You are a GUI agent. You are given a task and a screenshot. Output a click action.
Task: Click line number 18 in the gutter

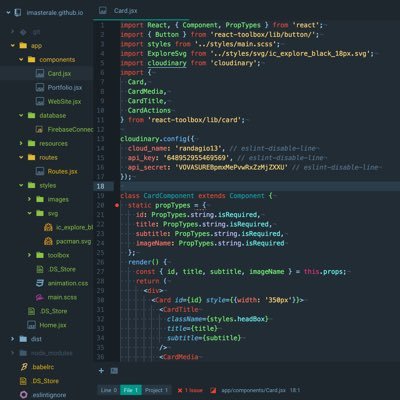(x=100, y=186)
